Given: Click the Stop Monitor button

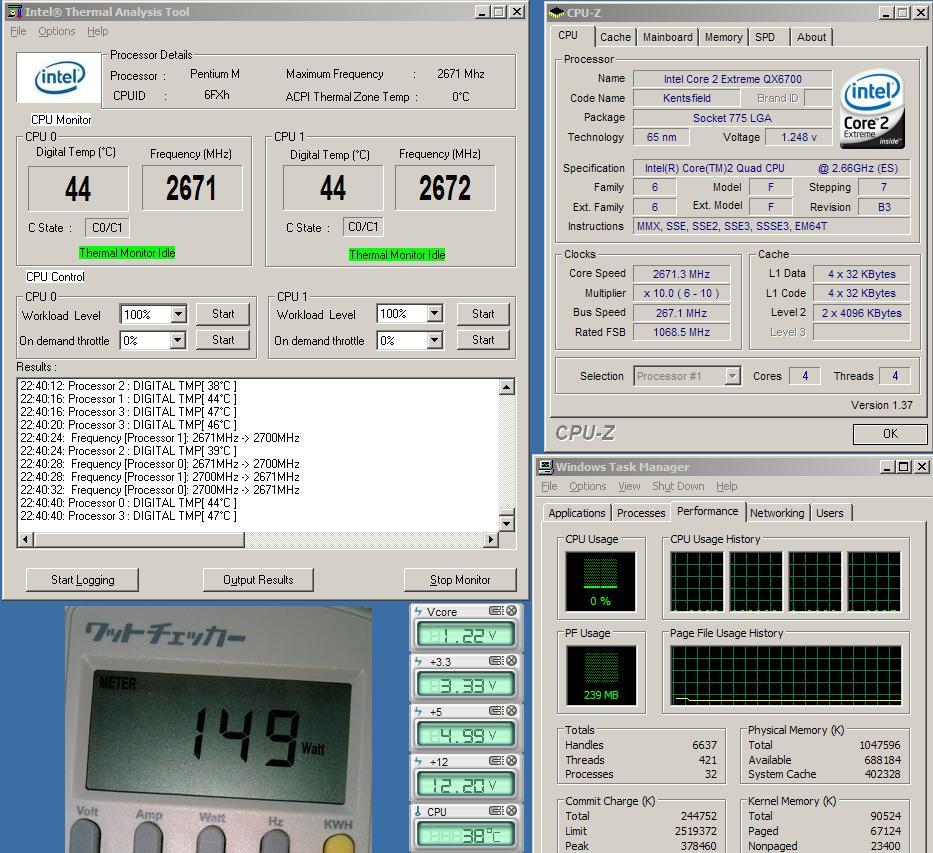Looking at the screenshot, I should coord(460,579).
